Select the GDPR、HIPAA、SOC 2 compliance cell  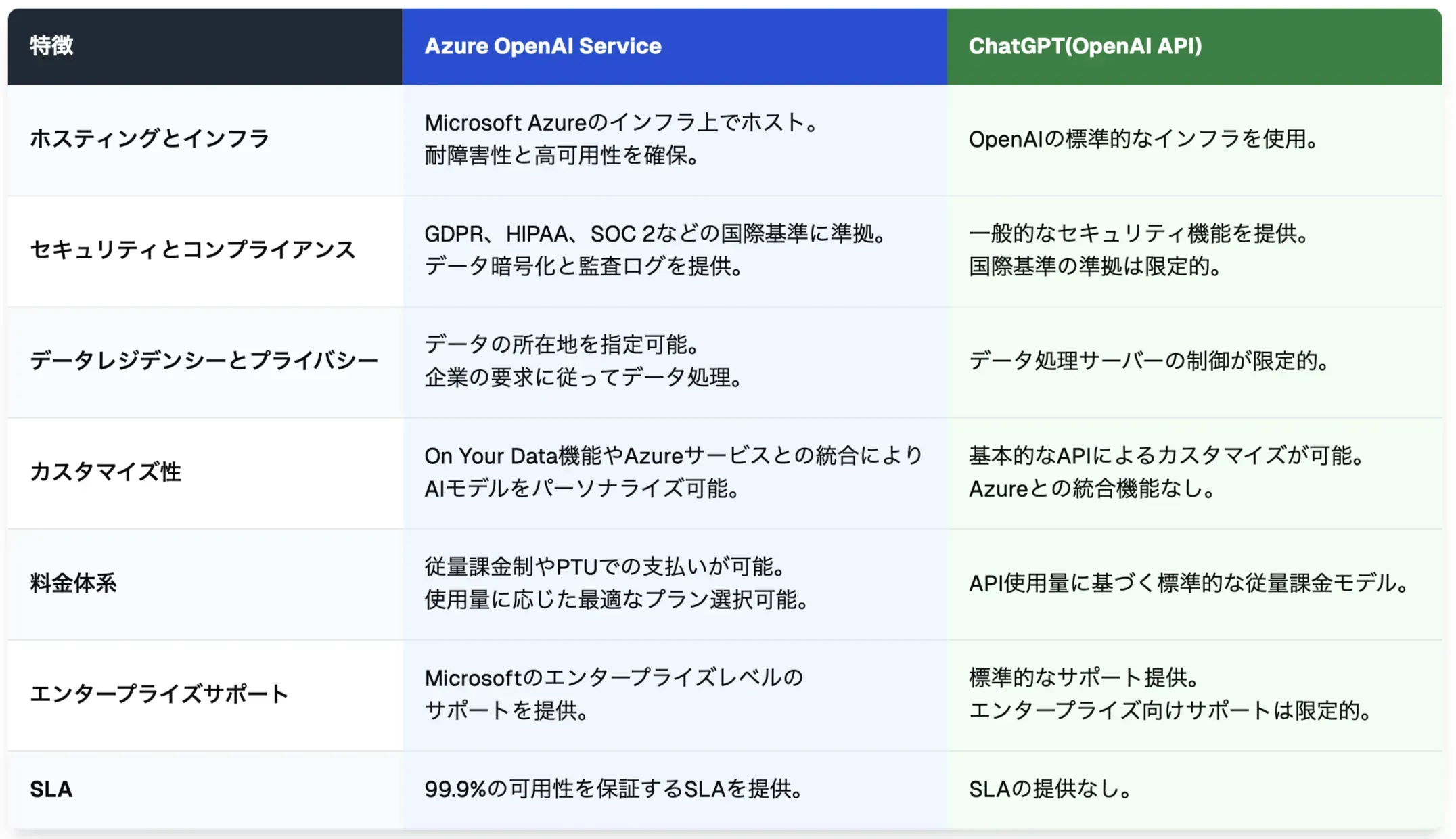point(655,250)
